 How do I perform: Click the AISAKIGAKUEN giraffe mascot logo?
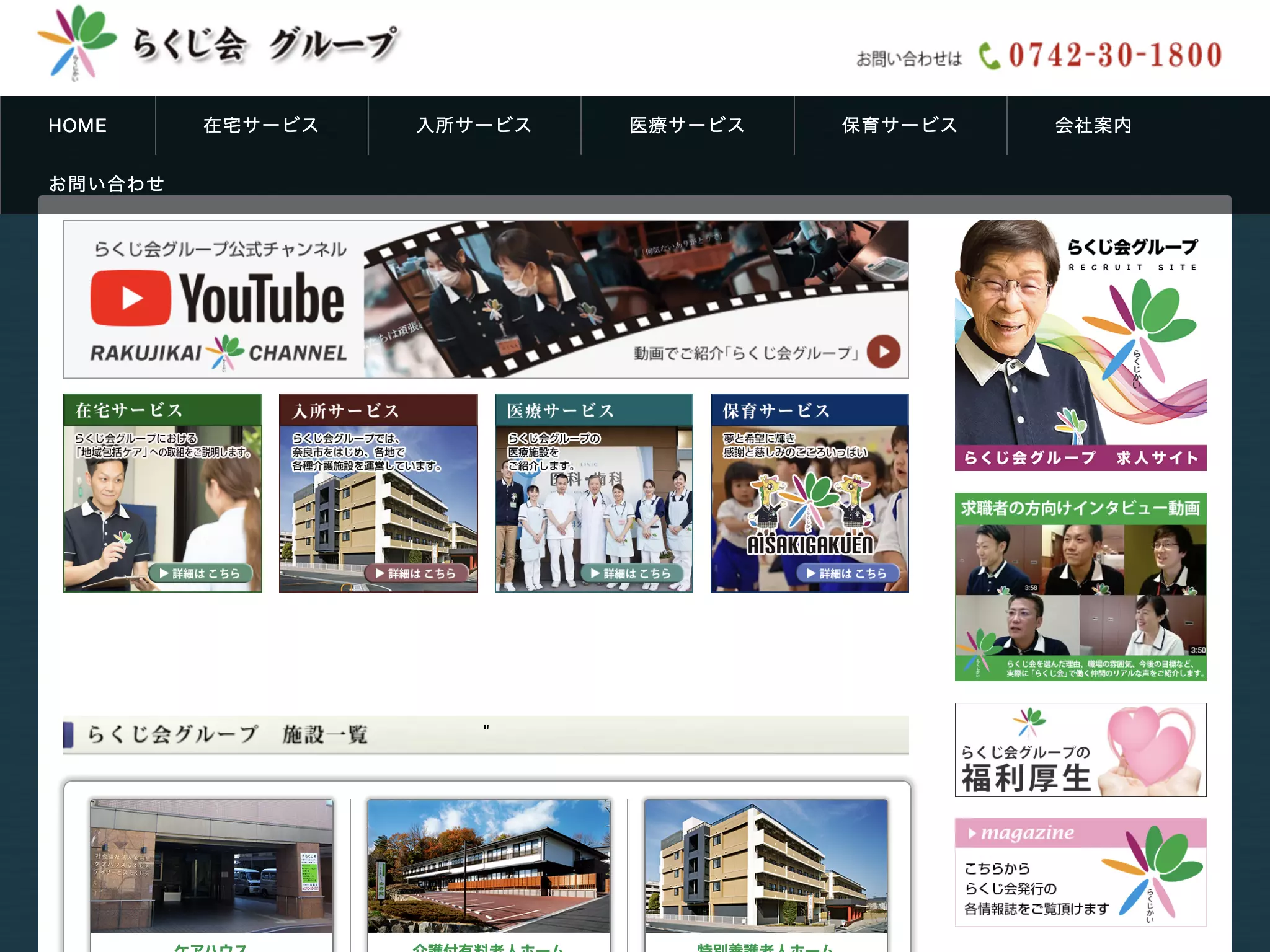810,514
